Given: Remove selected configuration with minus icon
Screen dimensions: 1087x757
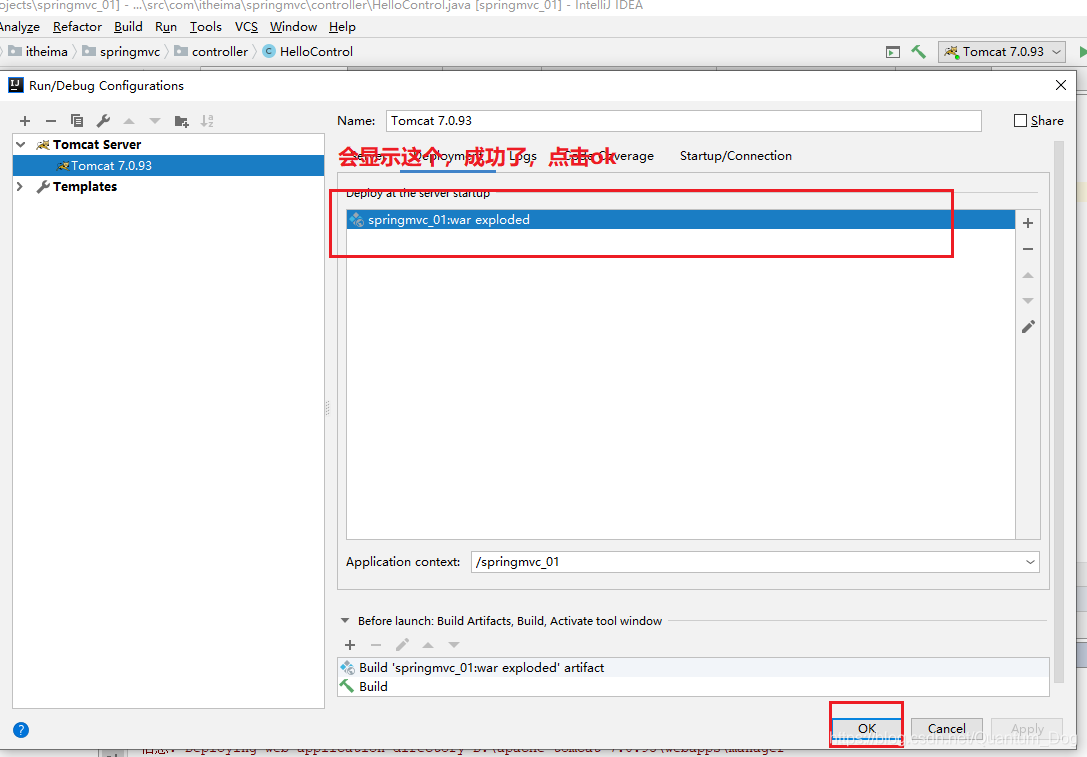Looking at the screenshot, I should pos(51,121).
